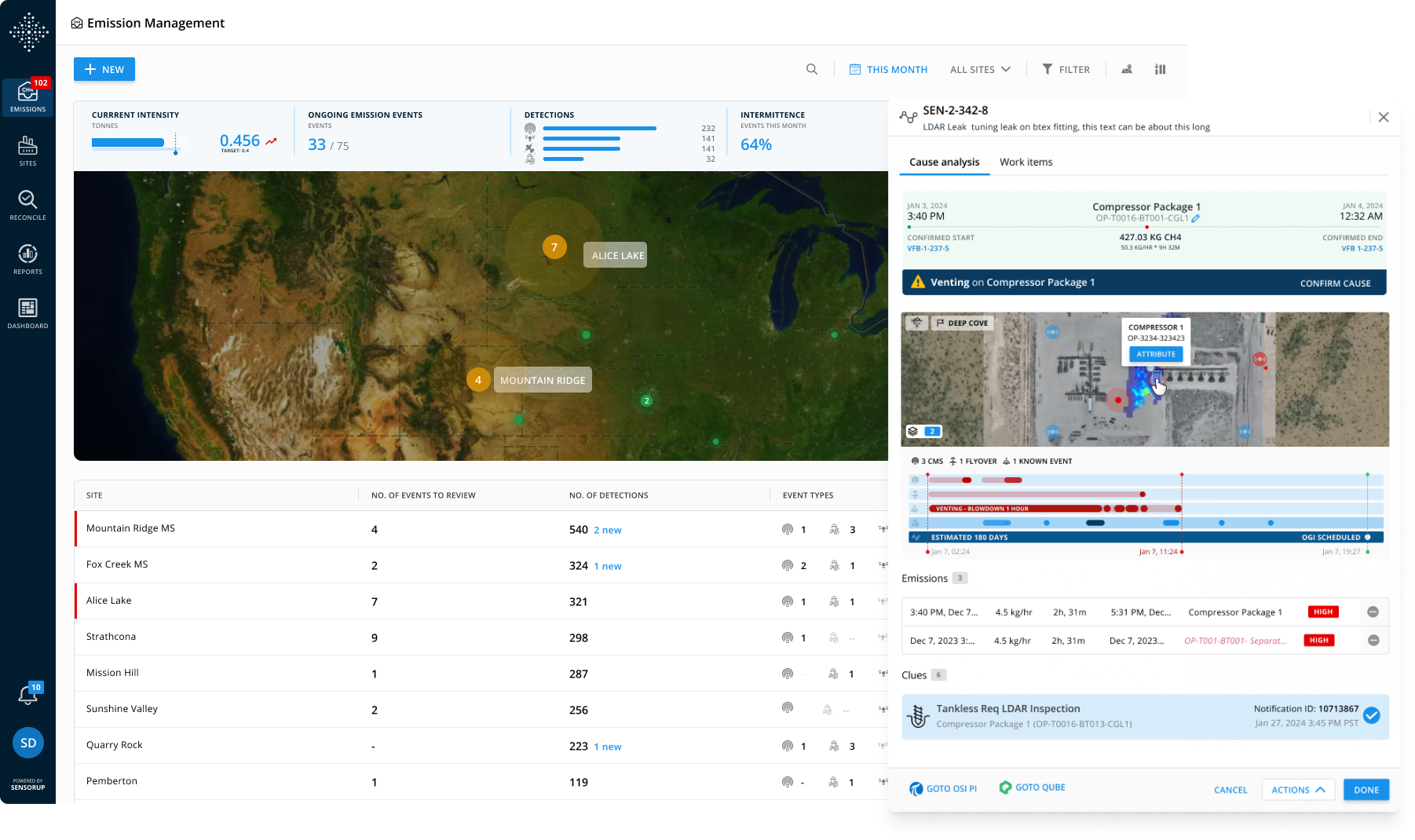Switch to the Work items tab
The height and width of the screenshot is (840, 1415).
pos(1026,162)
